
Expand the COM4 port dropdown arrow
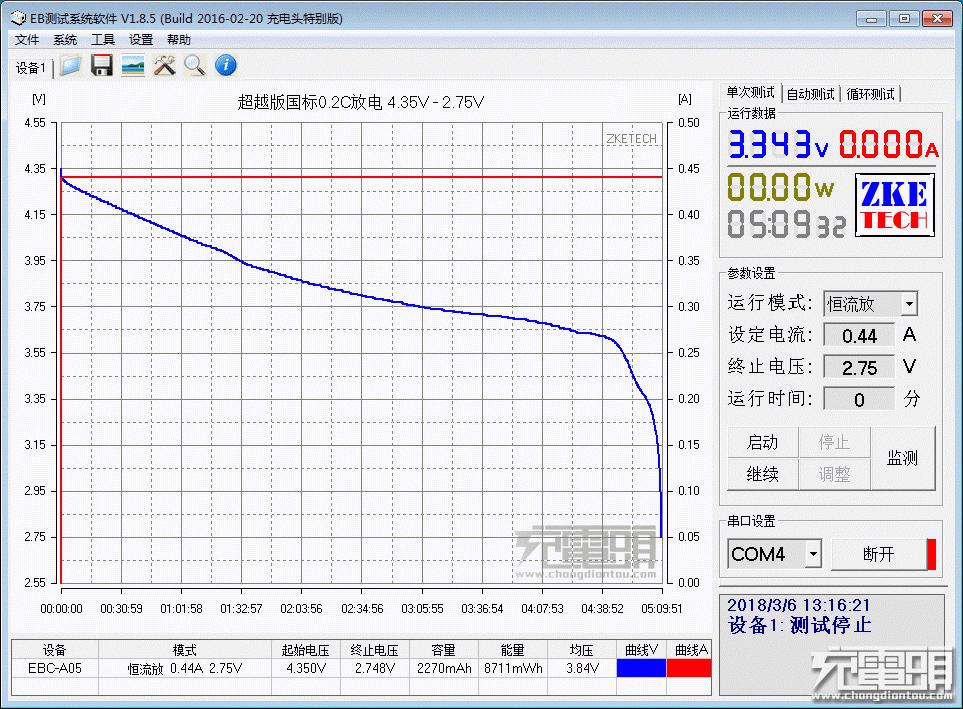coord(813,554)
